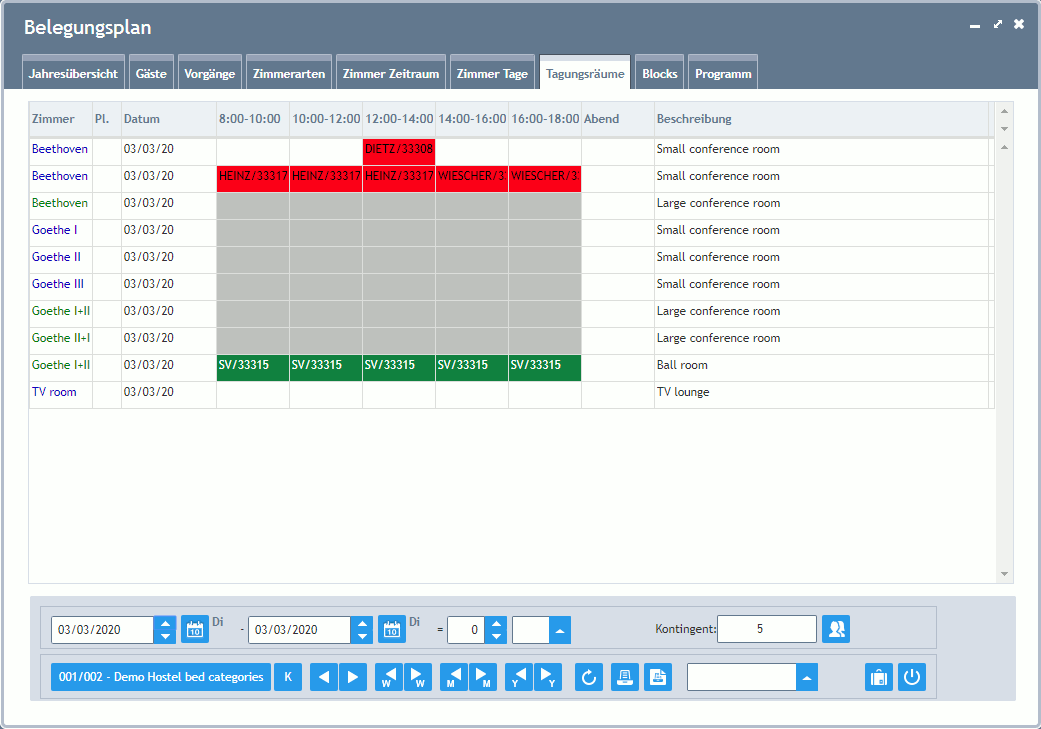Click the header scroll-up arrow
This screenshot has height=729, width=1041.
(1004, 111)
